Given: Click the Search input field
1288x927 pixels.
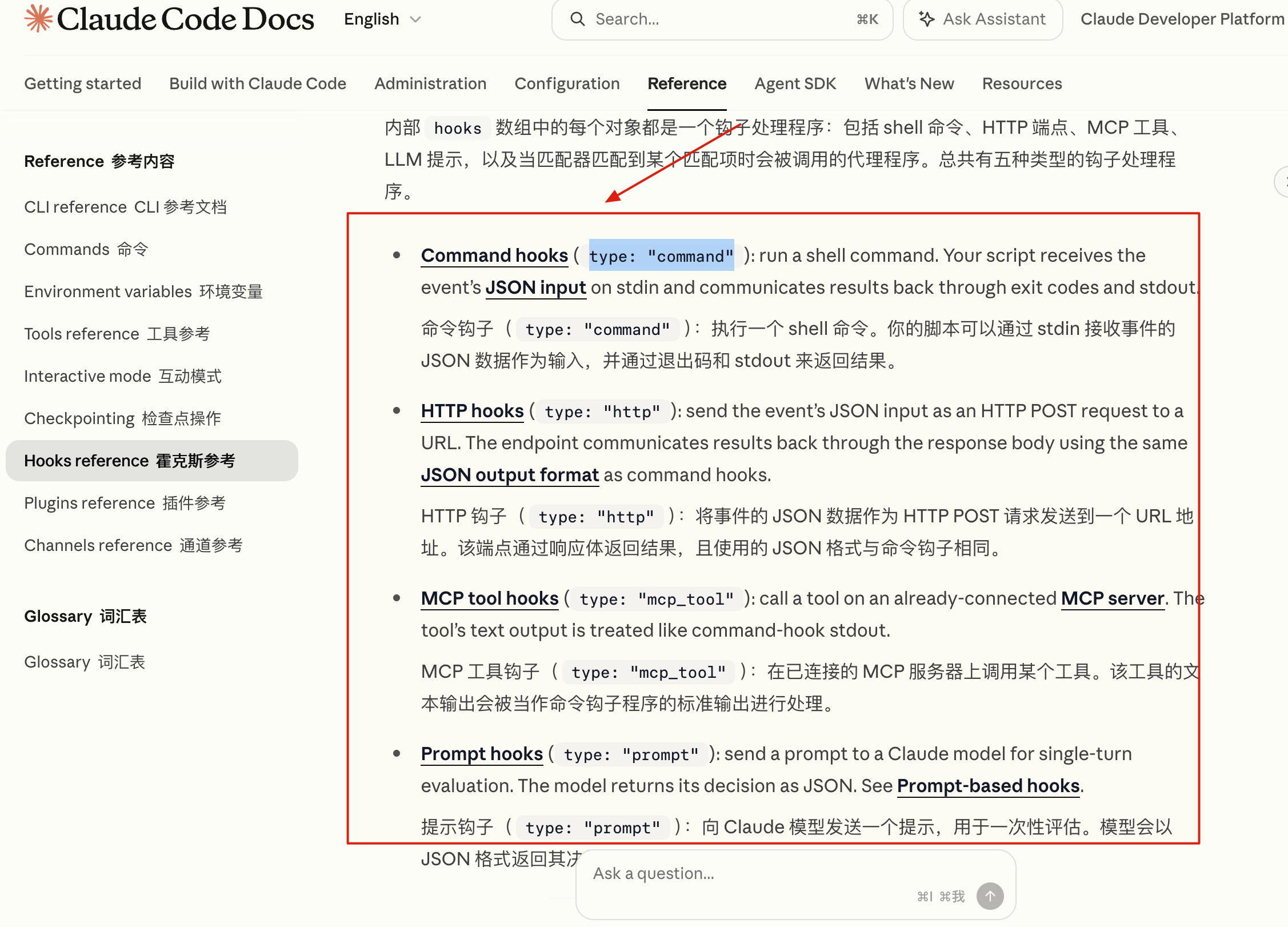Looking at the screenshot, I should 722,19.
